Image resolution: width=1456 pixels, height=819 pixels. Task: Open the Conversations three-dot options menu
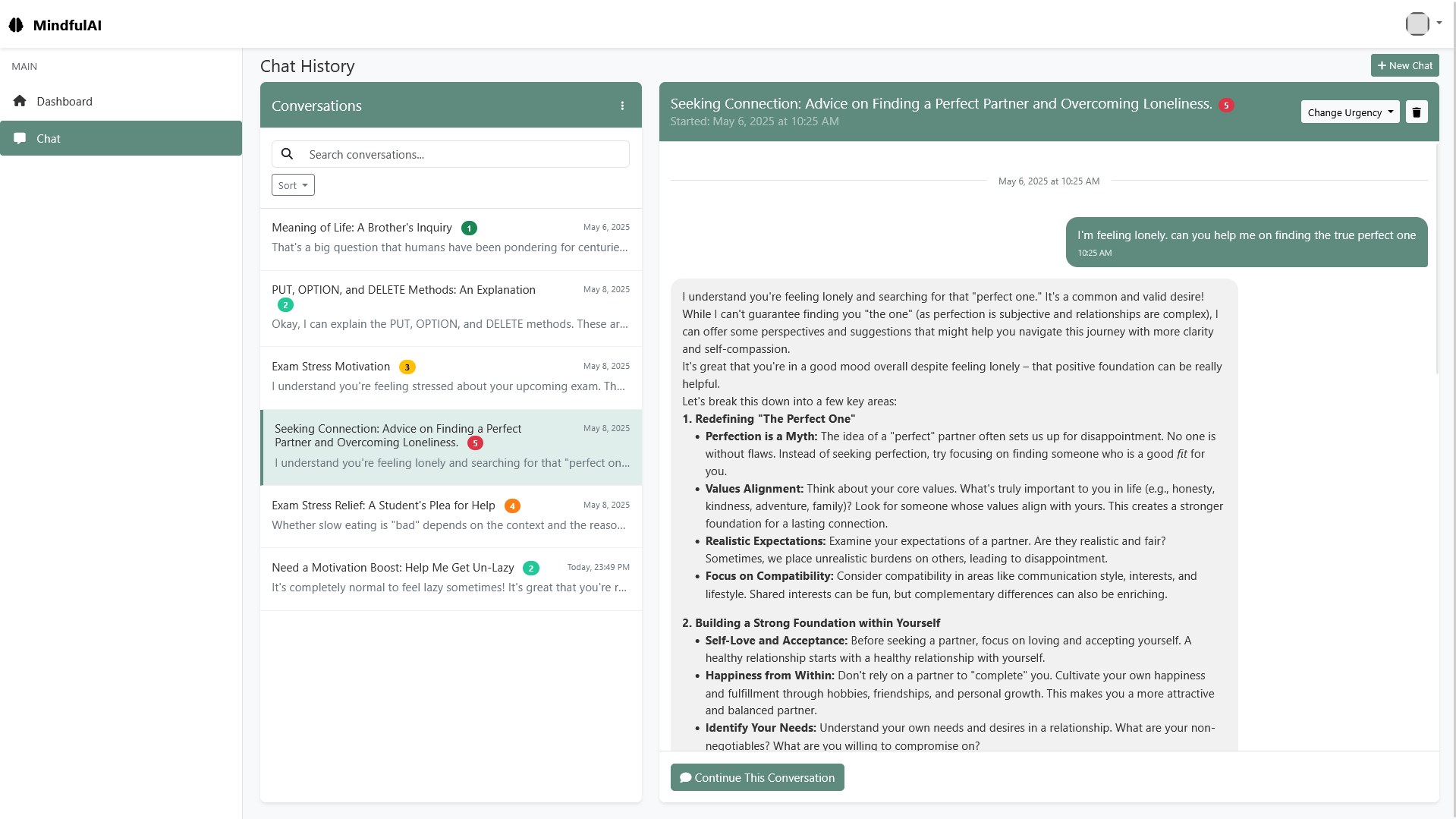(622, 106)
